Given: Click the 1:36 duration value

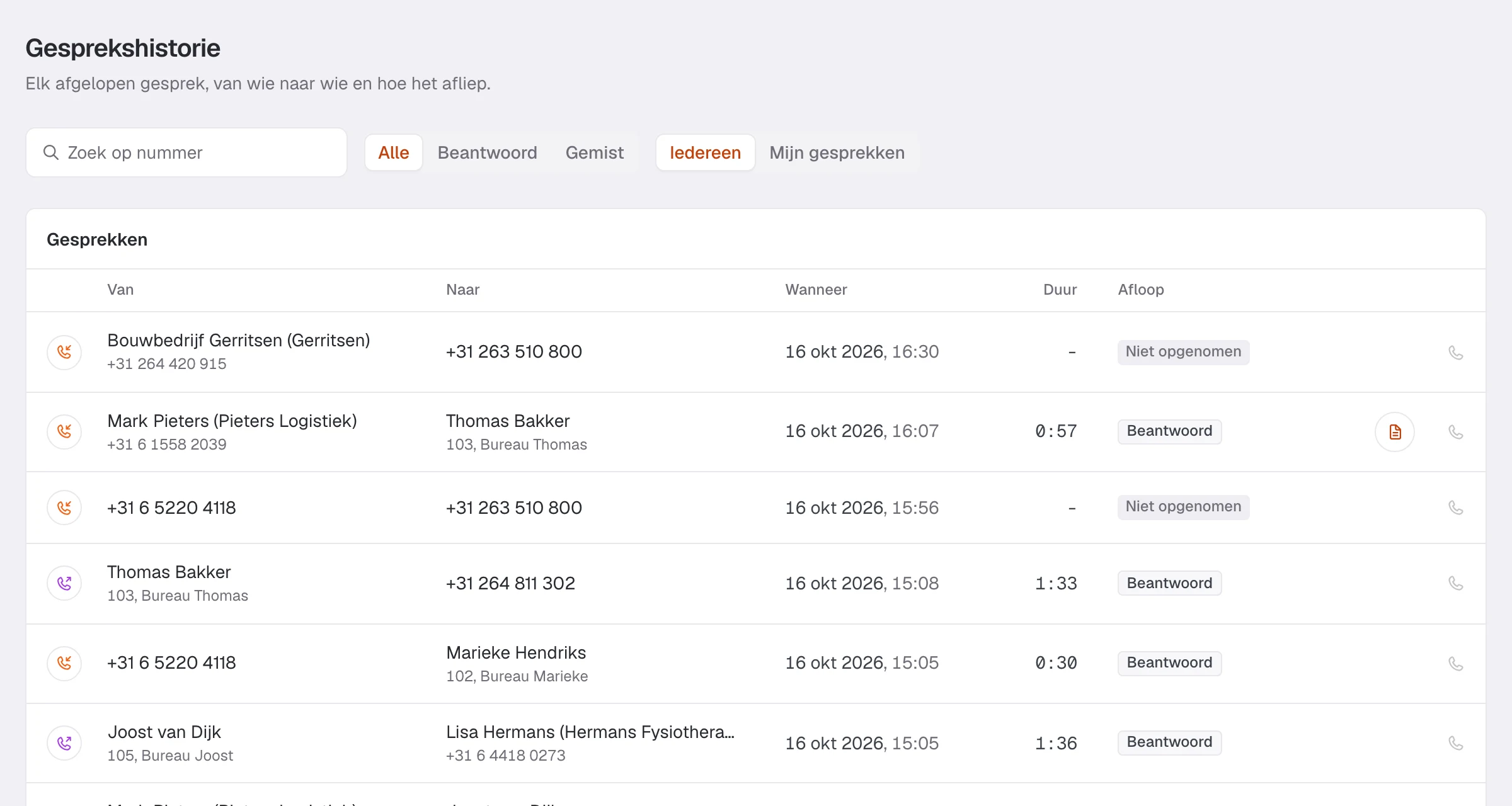Looking at the screenshot, I should coord(1056,743).
